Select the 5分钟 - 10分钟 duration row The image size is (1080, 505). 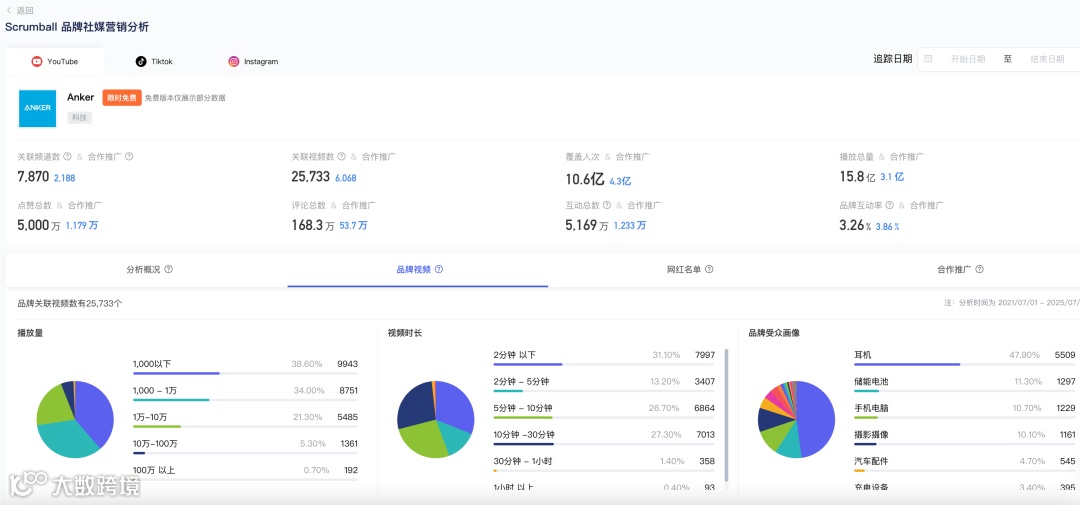(604, 410)
